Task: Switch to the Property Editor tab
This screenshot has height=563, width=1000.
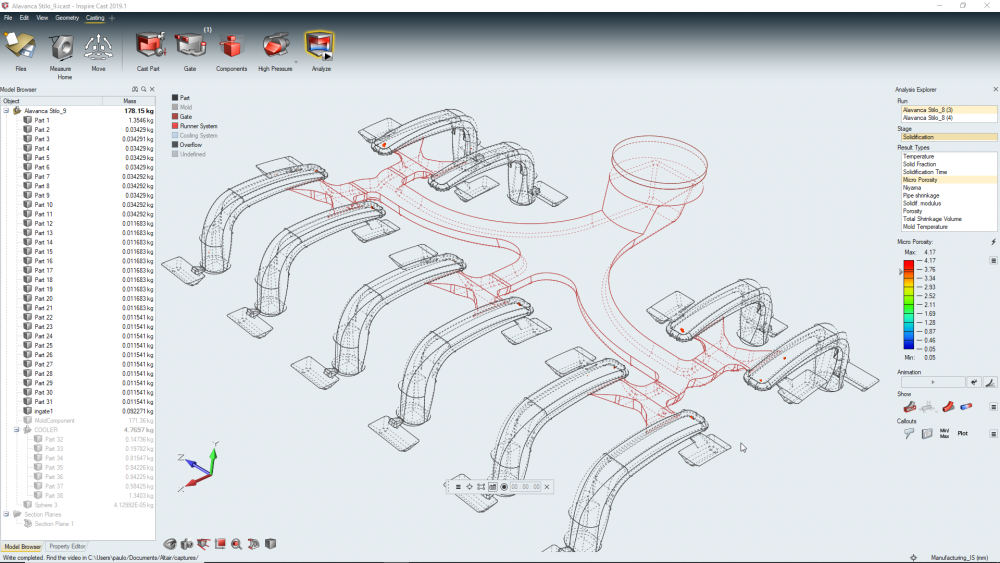Action: click(67, 546)
